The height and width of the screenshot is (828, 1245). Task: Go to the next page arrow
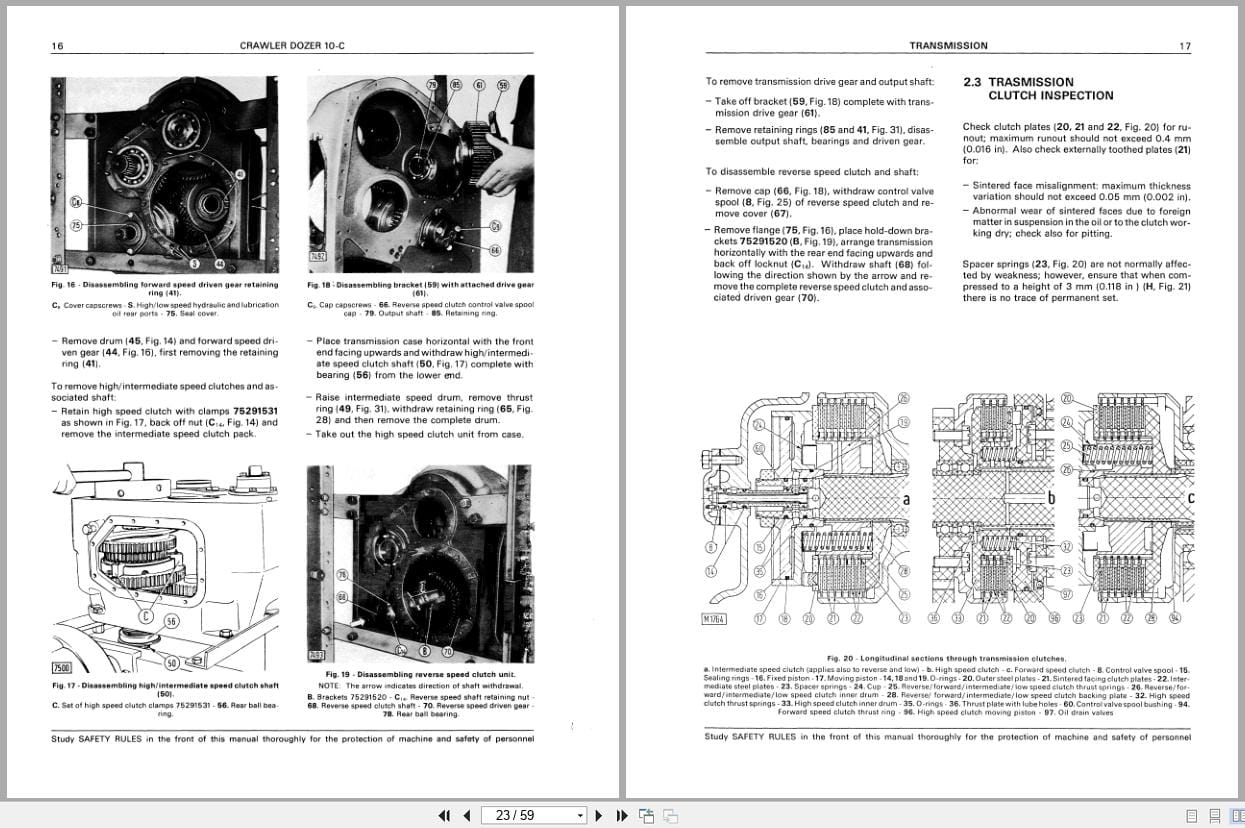[597, 816]
